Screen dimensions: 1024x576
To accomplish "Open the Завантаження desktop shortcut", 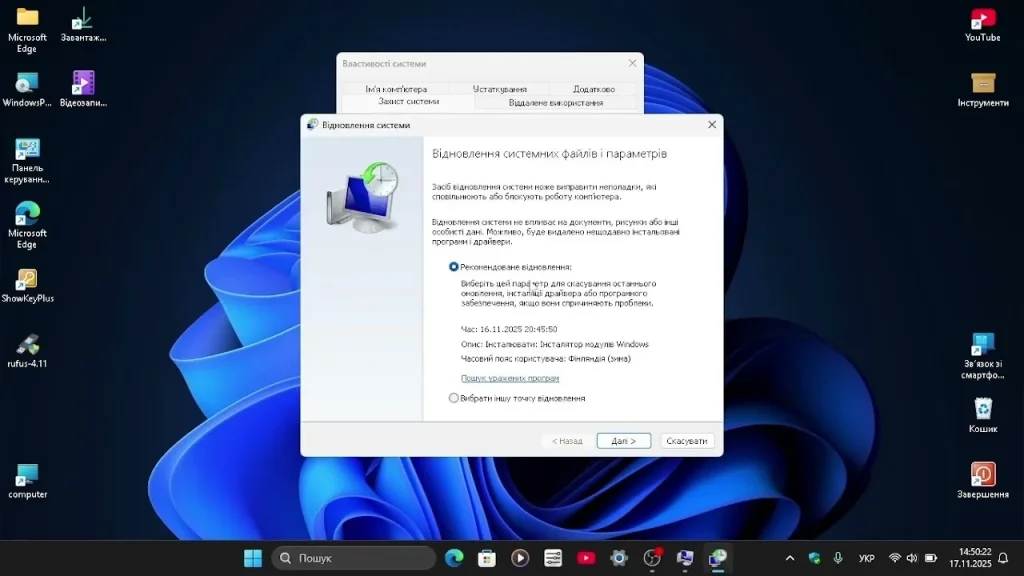I will [83, 25].
